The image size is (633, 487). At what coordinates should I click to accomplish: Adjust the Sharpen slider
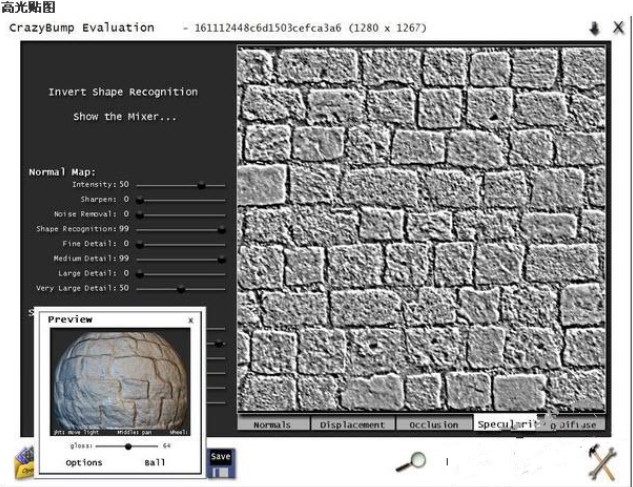point(181,200)
